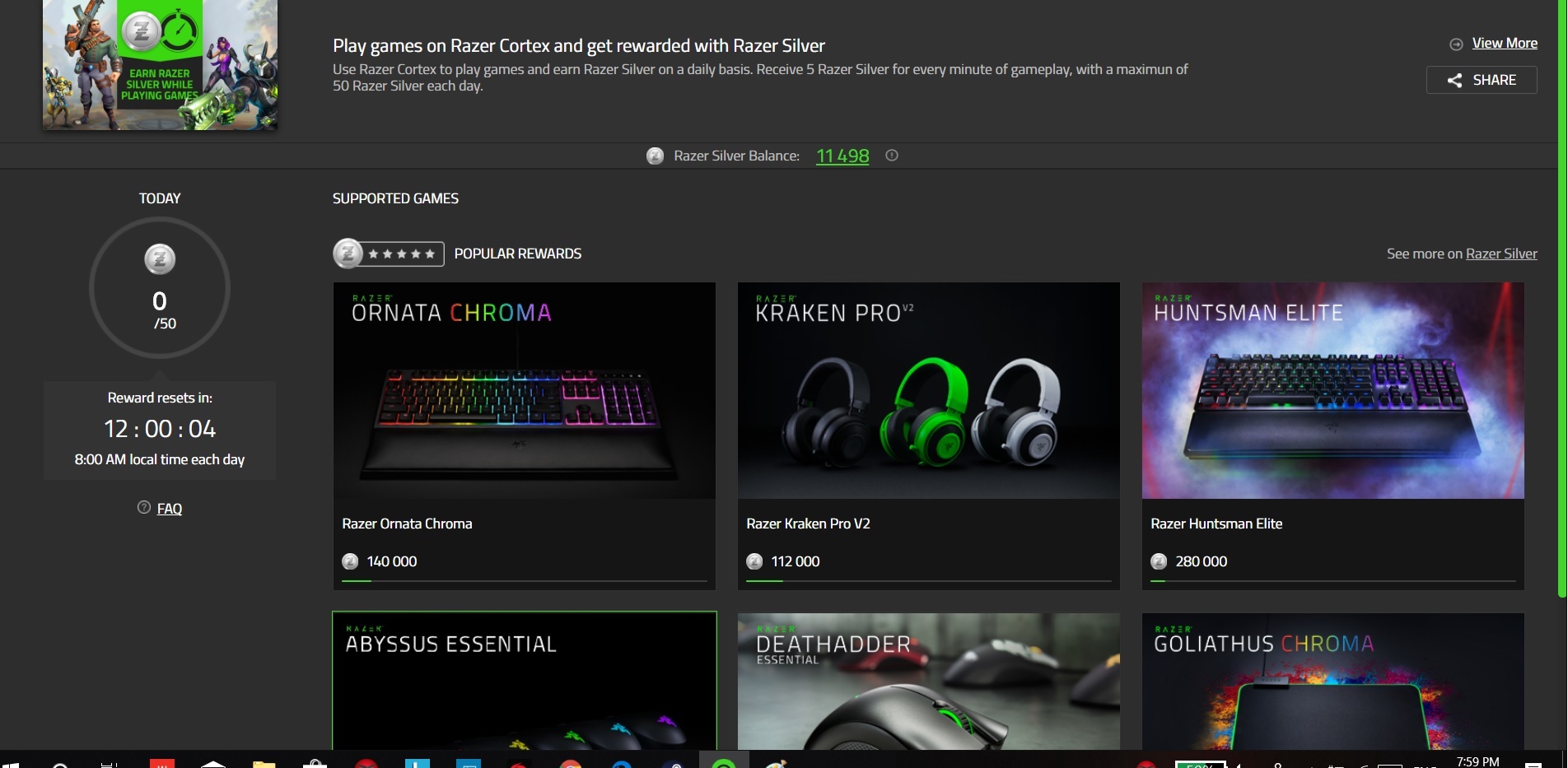Click the coin icon beside 280 000

click(x=1159, y=561)
